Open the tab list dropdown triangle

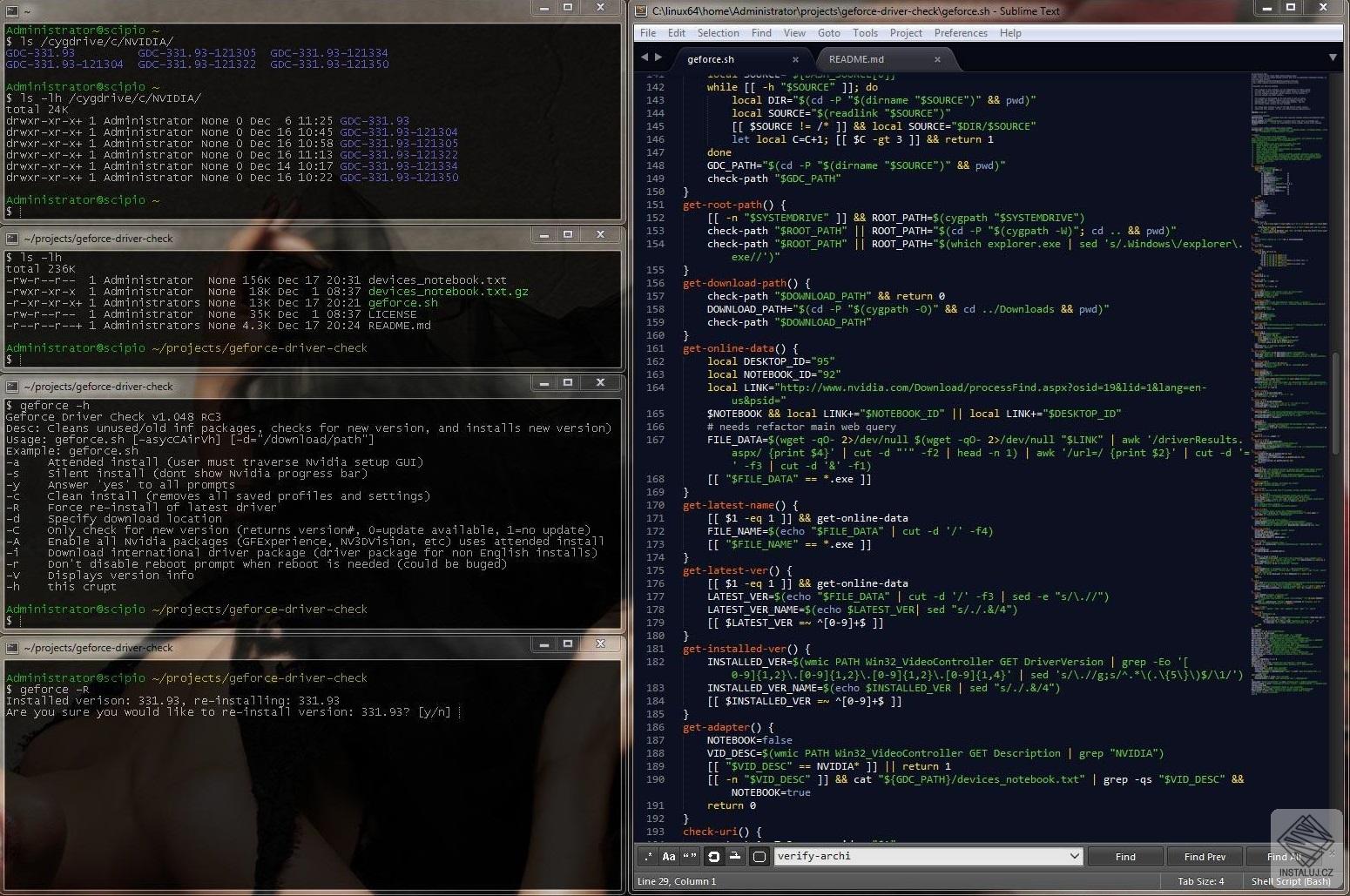point(1333,57)
